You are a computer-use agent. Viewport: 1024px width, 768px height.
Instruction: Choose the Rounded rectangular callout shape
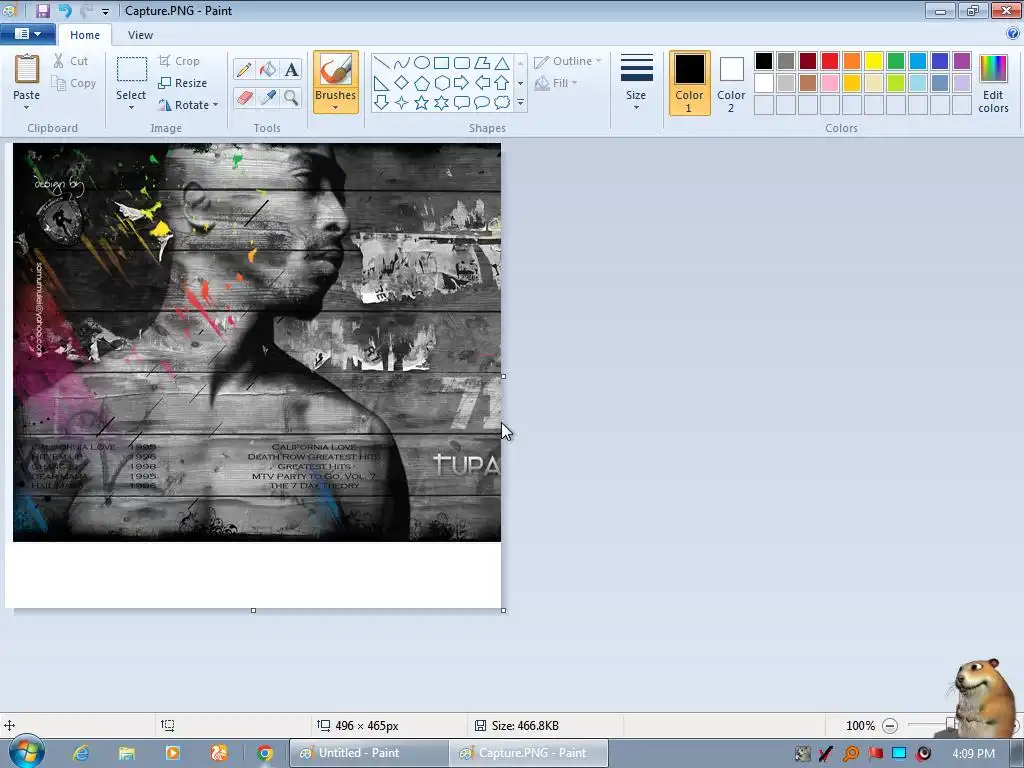click(x=462, y=103)
